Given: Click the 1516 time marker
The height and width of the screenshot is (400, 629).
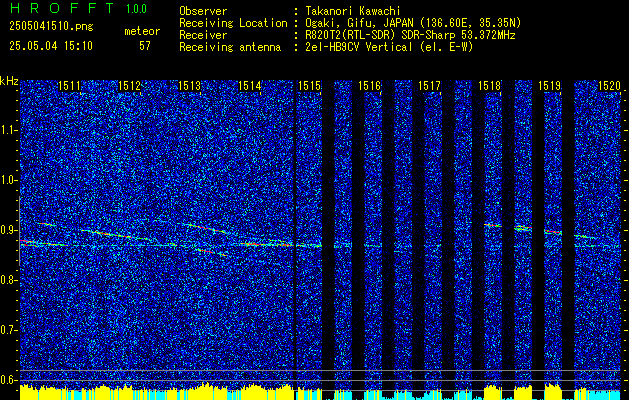Looking at the screenshot, I should (x=369, y=85).
